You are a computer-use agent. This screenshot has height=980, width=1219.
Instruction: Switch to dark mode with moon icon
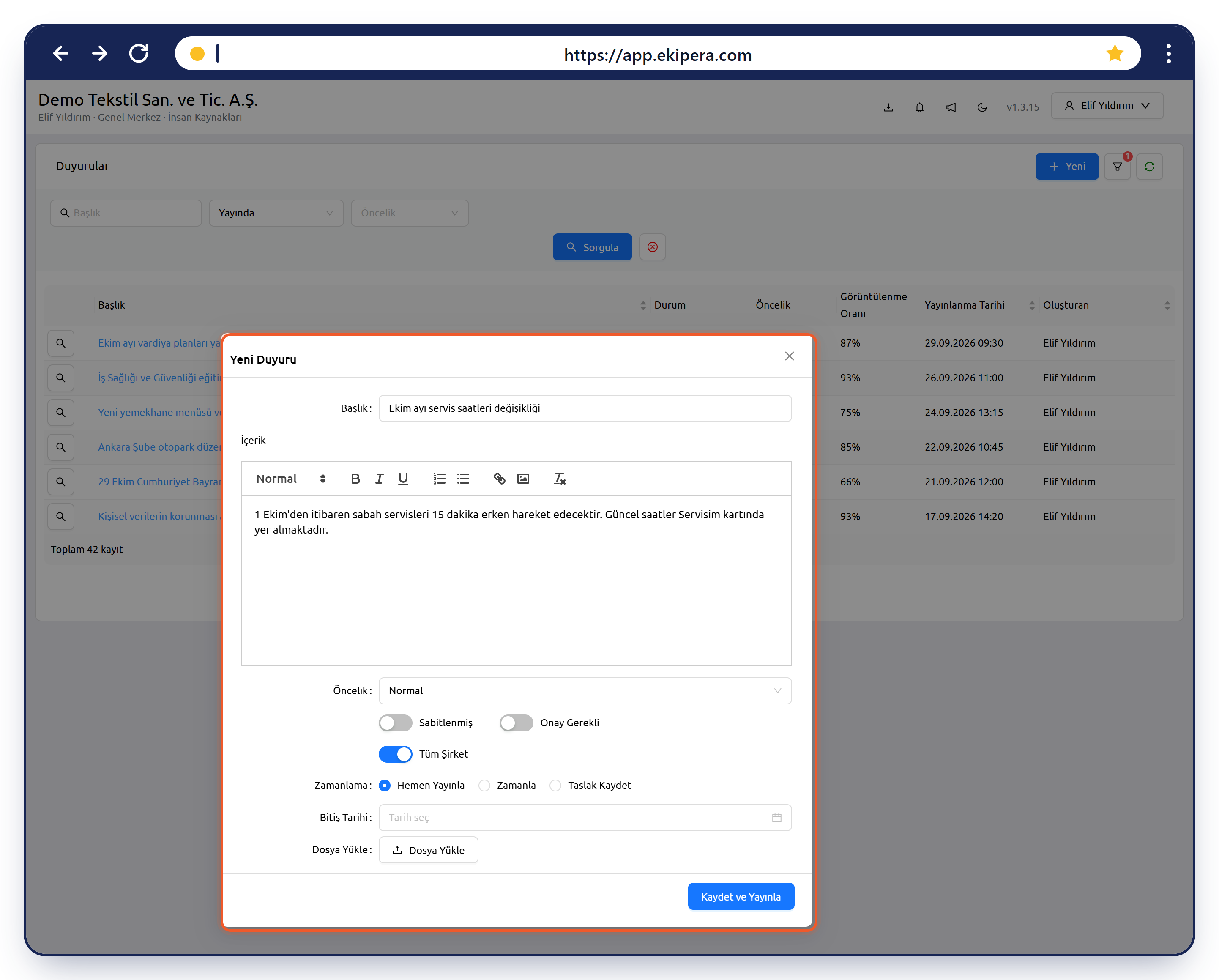[x=982, y=107]
